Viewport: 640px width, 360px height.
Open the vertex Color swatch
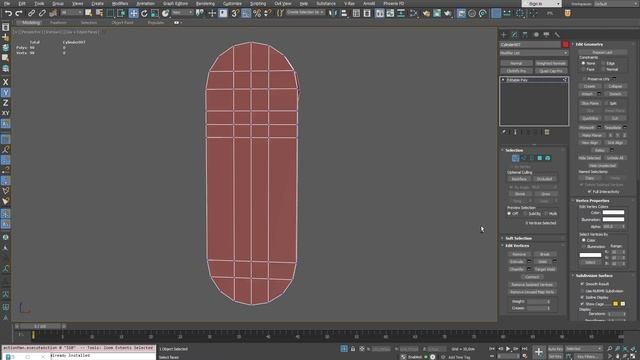(613, 212)
